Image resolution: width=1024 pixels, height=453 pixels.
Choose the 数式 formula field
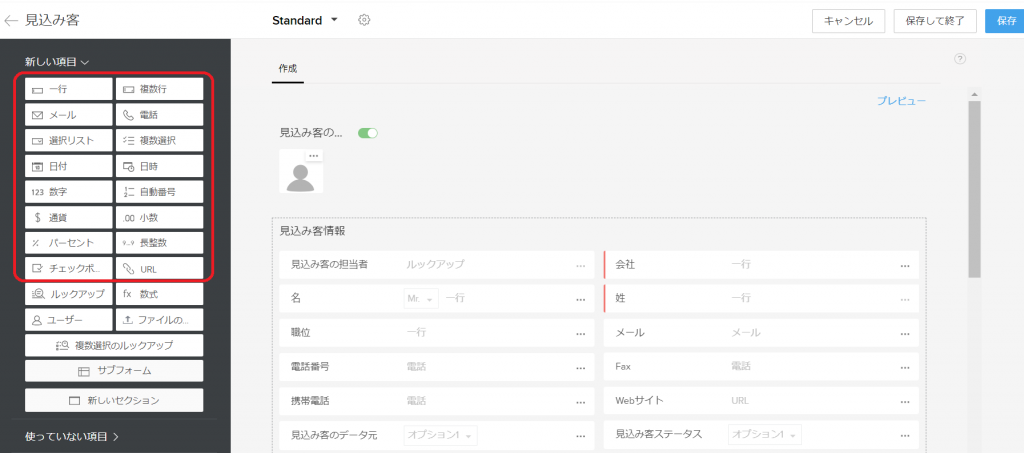point(159,294)
